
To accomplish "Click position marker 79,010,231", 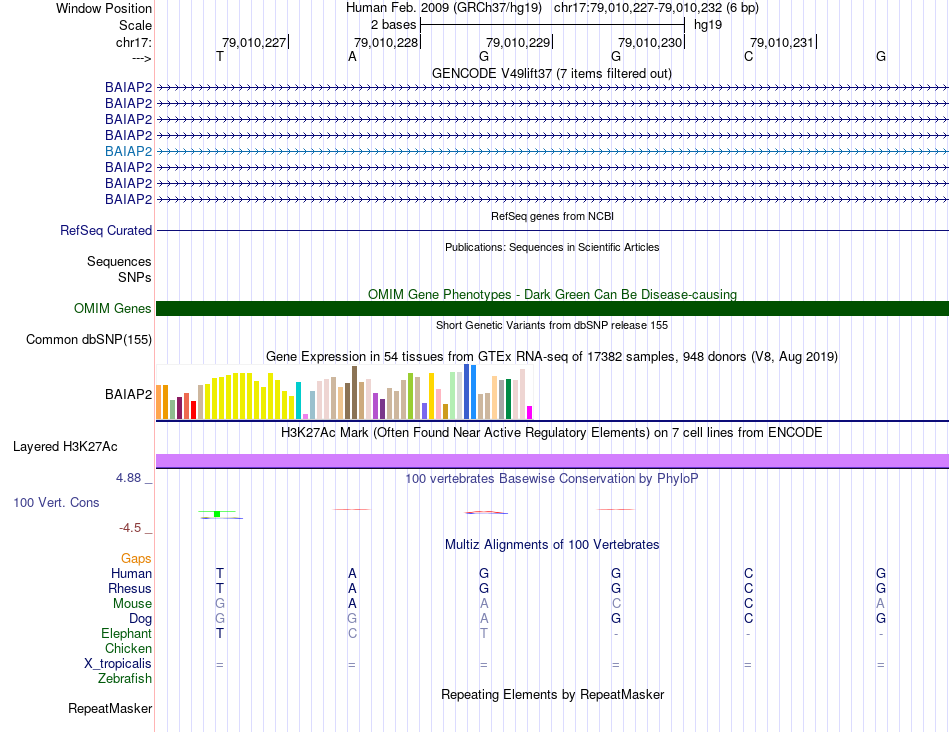I will point(782,42).
